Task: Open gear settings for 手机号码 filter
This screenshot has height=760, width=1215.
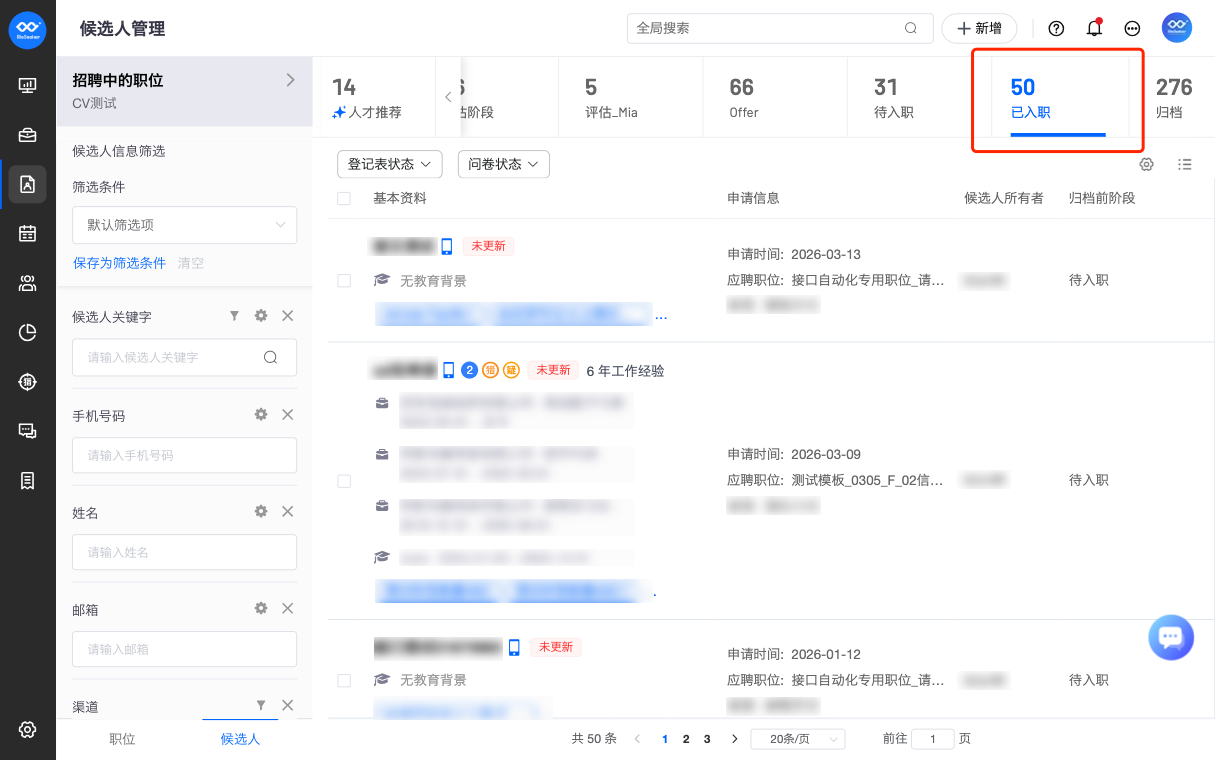Action: [261, 414]
